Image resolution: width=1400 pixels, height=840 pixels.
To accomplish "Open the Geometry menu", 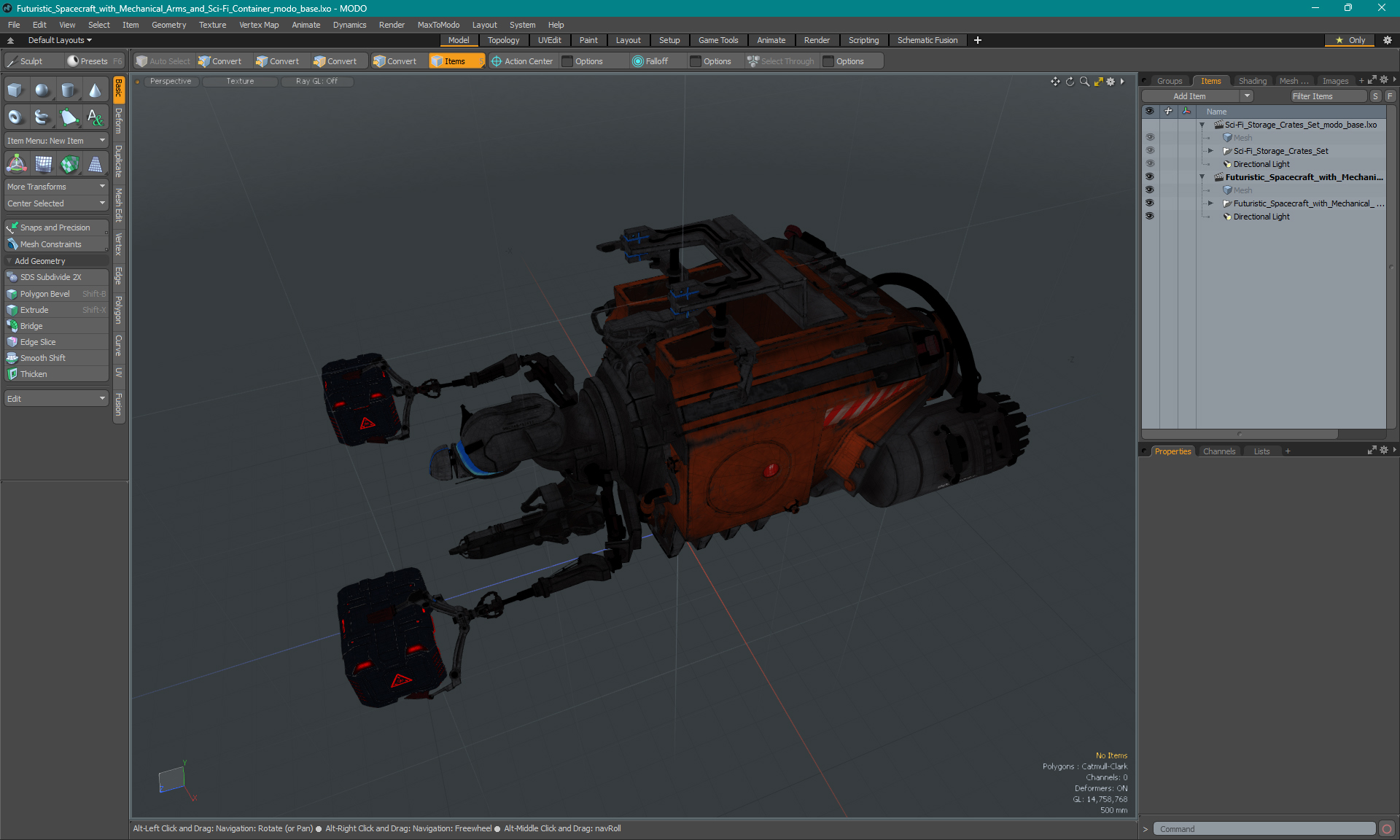I will tap(168, 25).
